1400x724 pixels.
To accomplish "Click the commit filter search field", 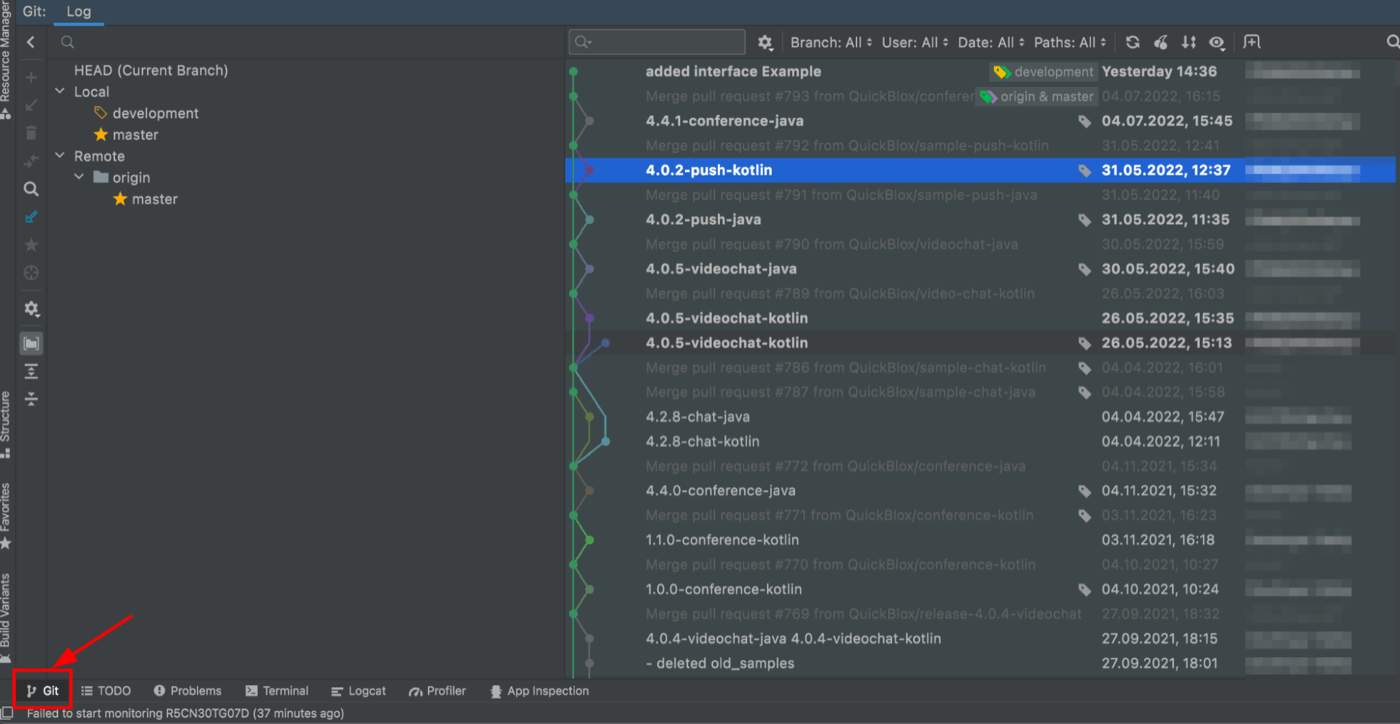I will (655, 42).
